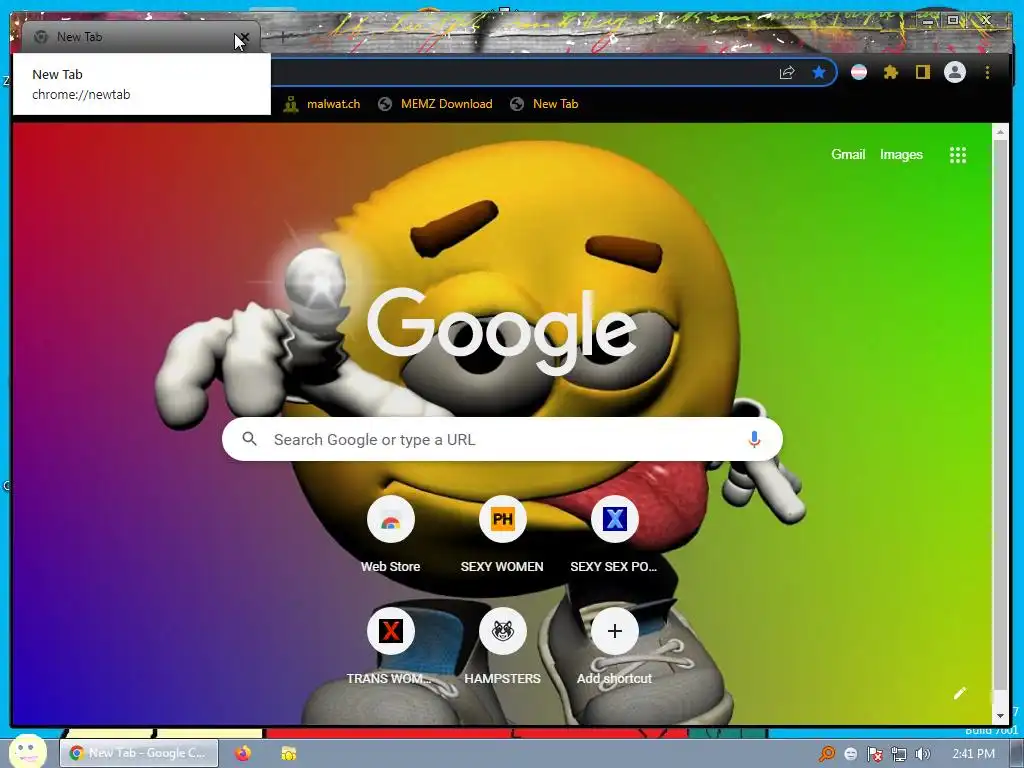The width and height of the screenshot is (1024, 768).
Task: Go to Google Images link
Action: [901, 155]
